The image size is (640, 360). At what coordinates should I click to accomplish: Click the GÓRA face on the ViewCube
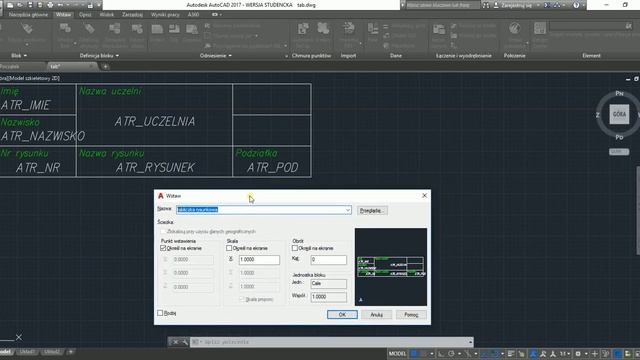point(619,114)
